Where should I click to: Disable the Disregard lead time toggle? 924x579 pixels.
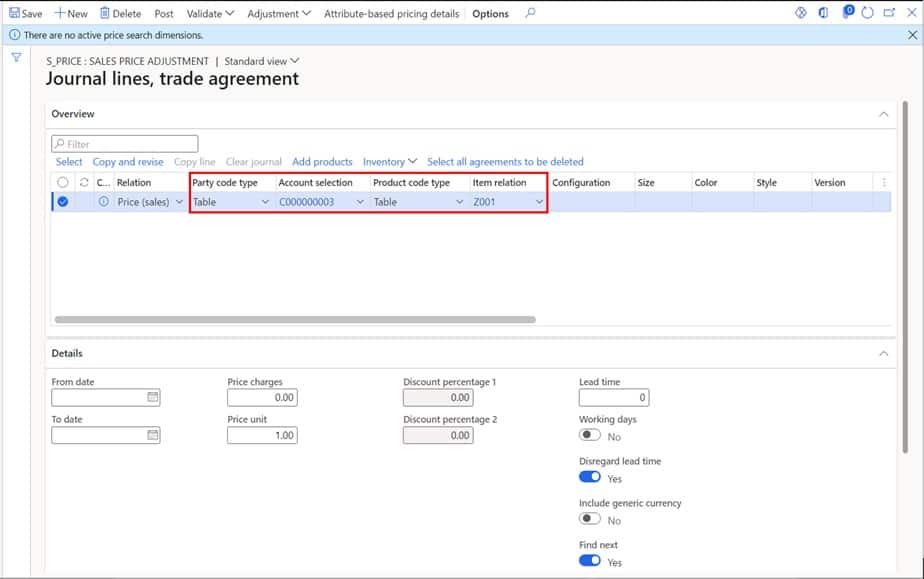coord(589,477)
